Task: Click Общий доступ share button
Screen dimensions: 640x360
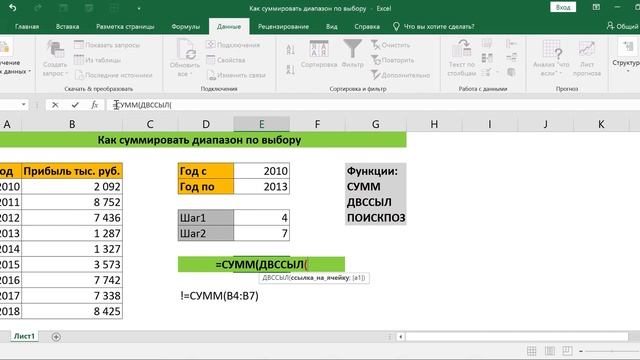Action: pyautogui.click(x=622, y=27)
